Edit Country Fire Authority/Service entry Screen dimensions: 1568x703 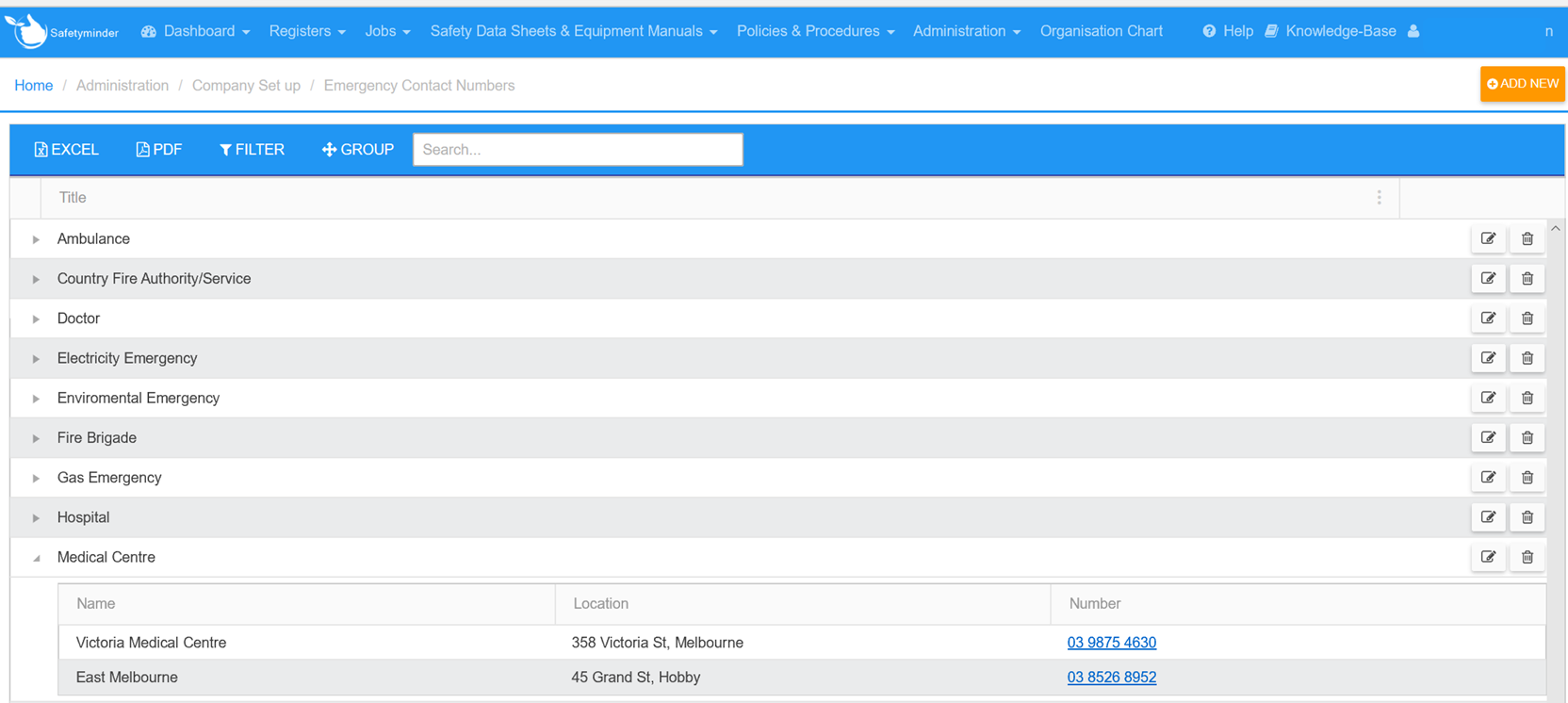click(x=1488, y=279)
